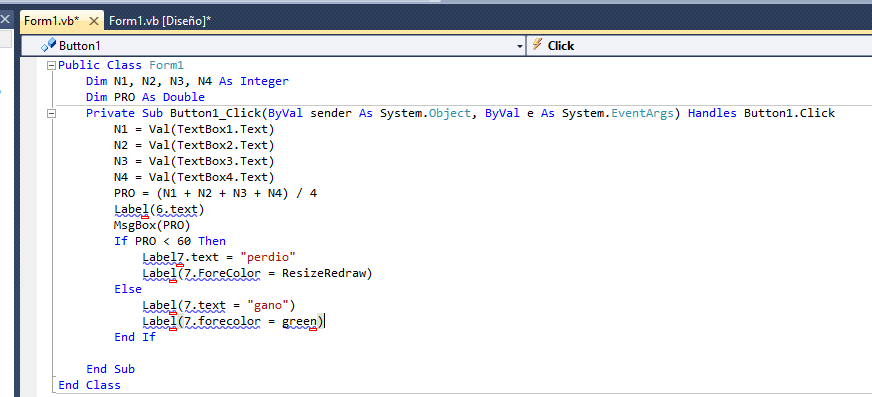This screenshot has width=872, height=397.
Task: Select the Form1.vb* code tab
Action: click(52, 21)
